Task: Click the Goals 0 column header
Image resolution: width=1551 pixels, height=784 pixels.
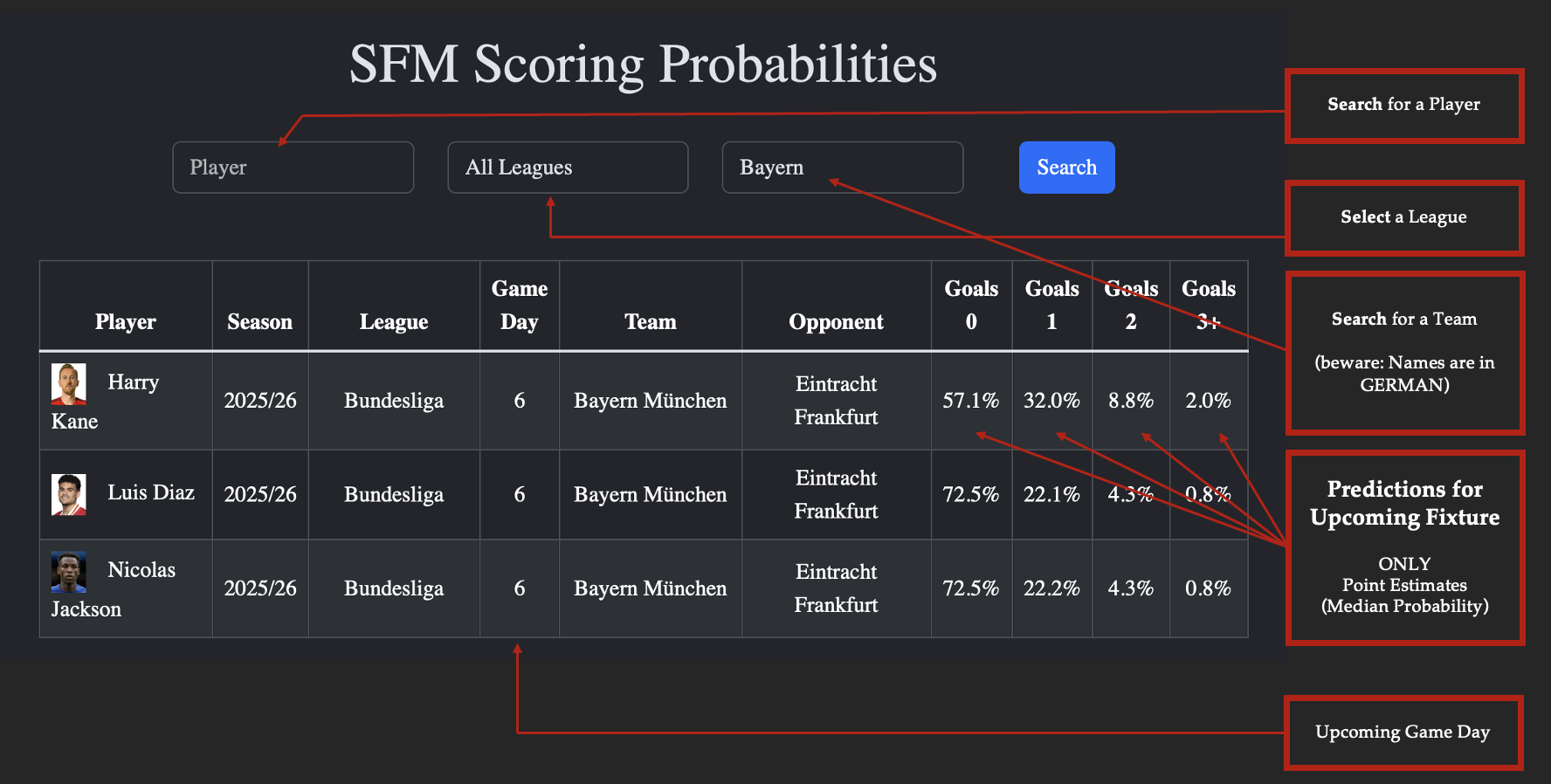Action: (971, 306)
